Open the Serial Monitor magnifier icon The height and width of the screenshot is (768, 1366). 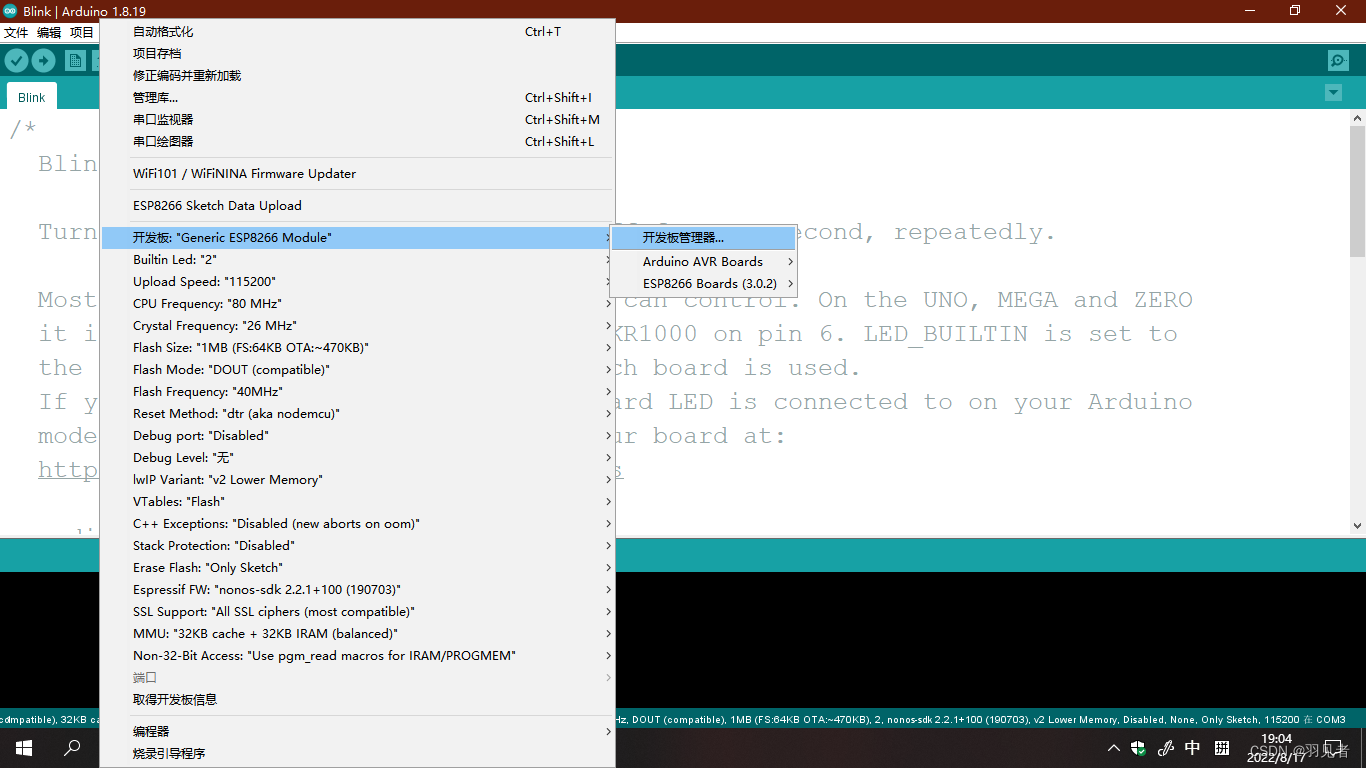(1338, 61)
